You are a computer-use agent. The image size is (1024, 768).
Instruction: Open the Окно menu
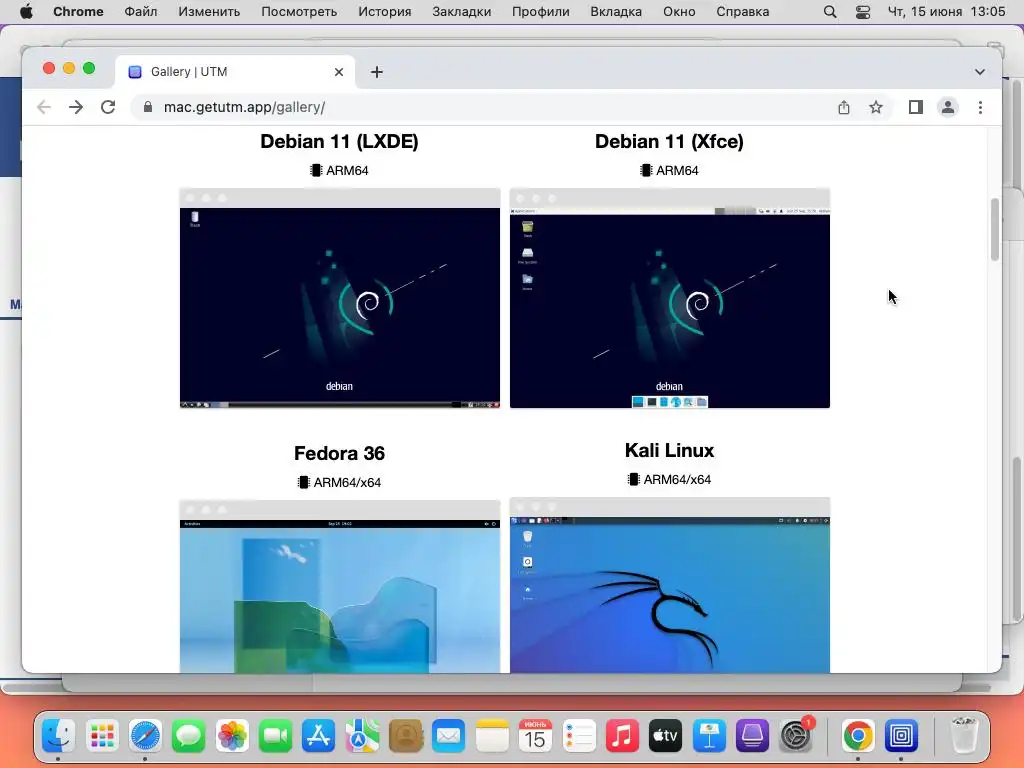click(679, 12)
